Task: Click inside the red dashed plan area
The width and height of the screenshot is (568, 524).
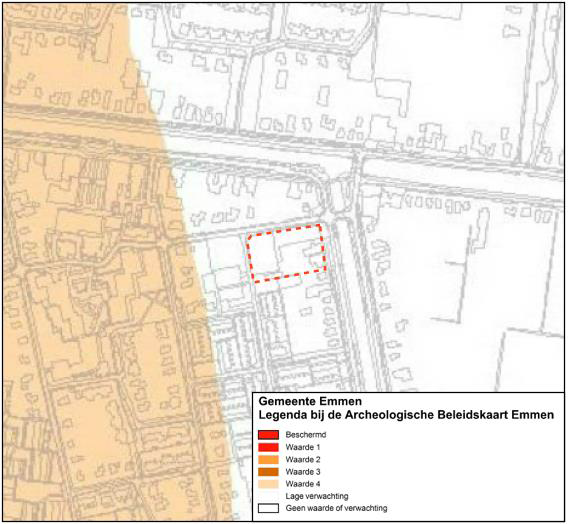Action: click(x=286, y=253)
